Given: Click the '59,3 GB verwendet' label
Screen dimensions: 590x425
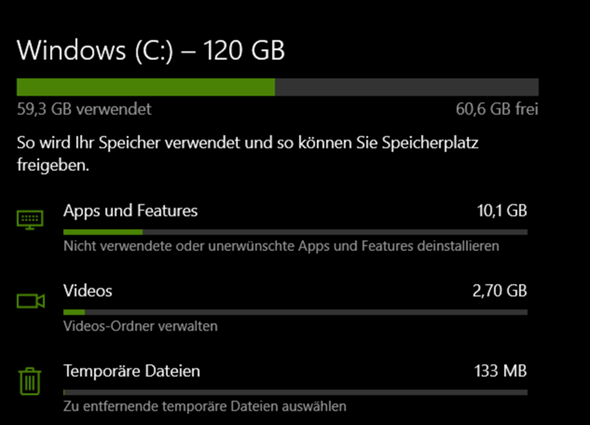Looking at the screenshot, I should pos(84,109).
